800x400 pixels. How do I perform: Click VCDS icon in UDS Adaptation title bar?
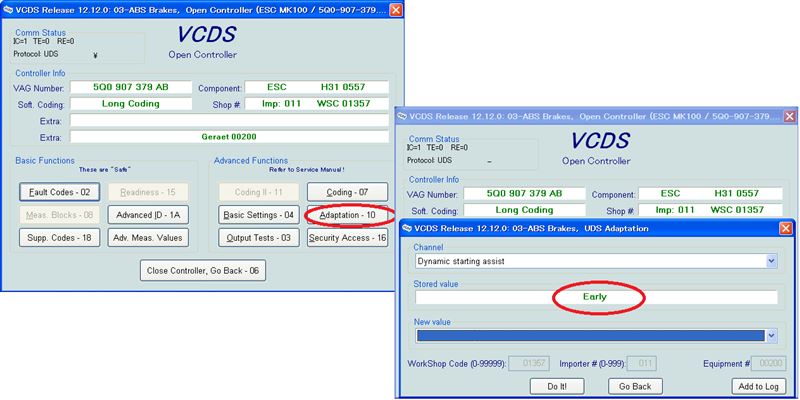[x=407, y=228]
